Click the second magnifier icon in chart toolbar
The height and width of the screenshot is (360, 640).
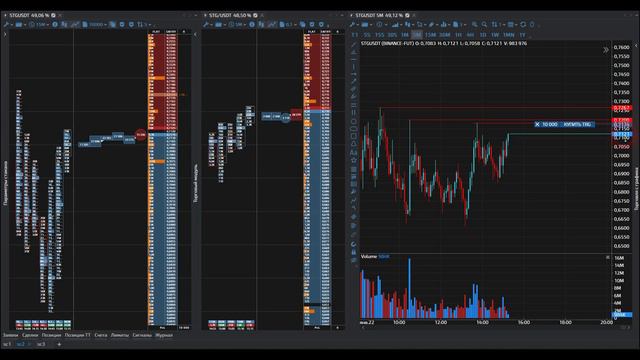pos(484,24)
